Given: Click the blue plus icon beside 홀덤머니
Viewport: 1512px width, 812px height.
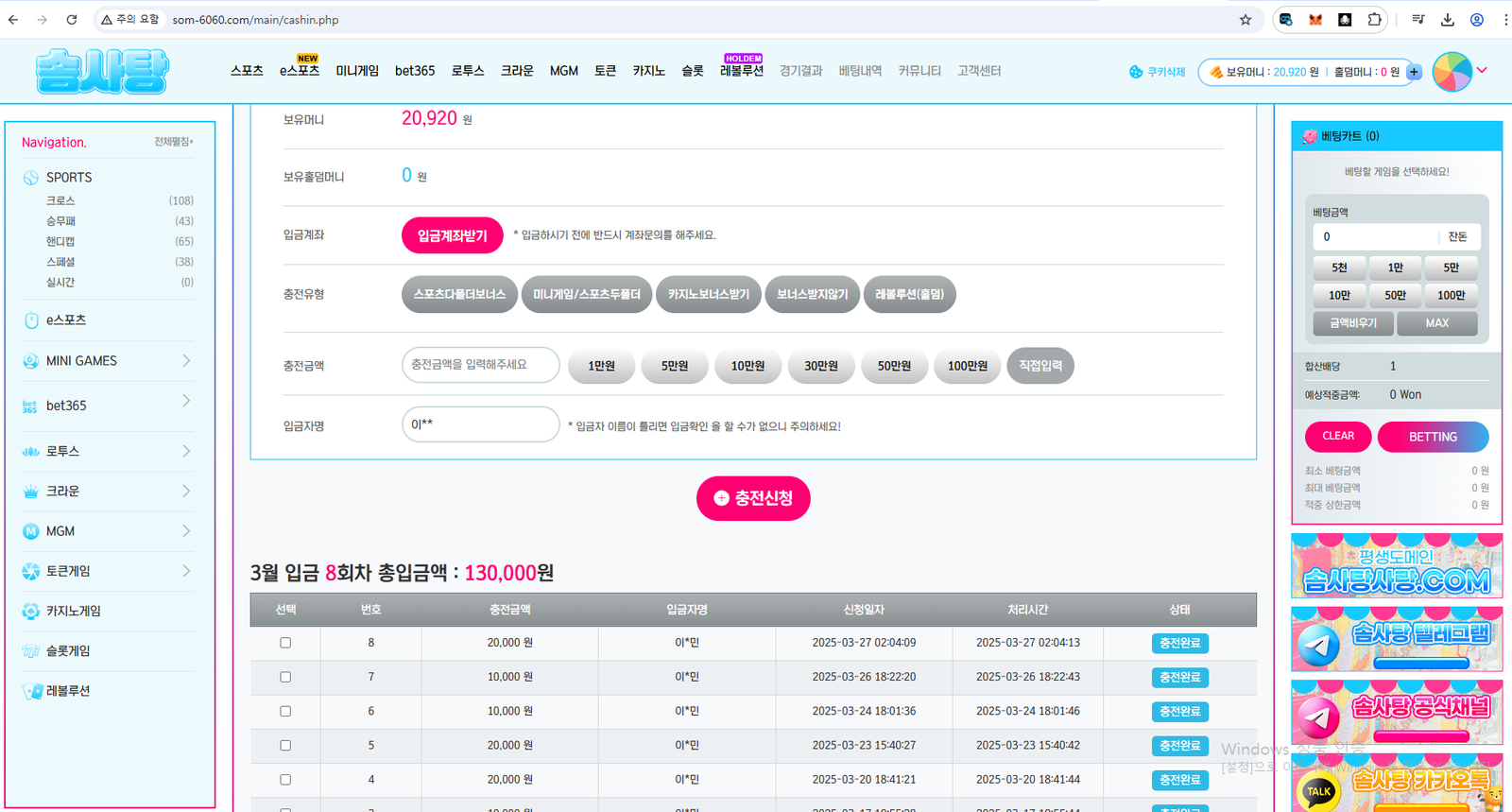Looking at the screenshot, I should pyautogui.click(x=1414, y=72).
